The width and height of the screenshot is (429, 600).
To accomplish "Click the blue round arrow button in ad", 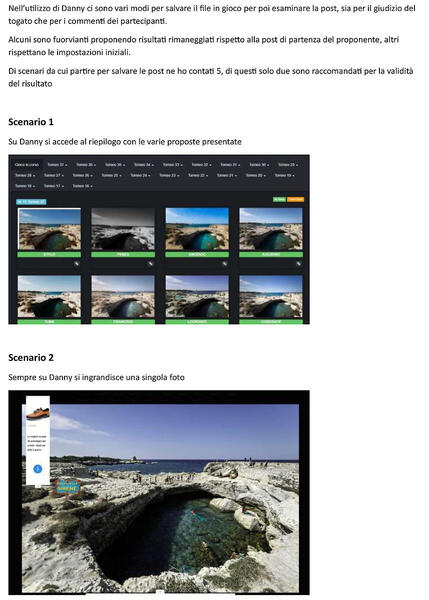I will [x=38, y=469].
